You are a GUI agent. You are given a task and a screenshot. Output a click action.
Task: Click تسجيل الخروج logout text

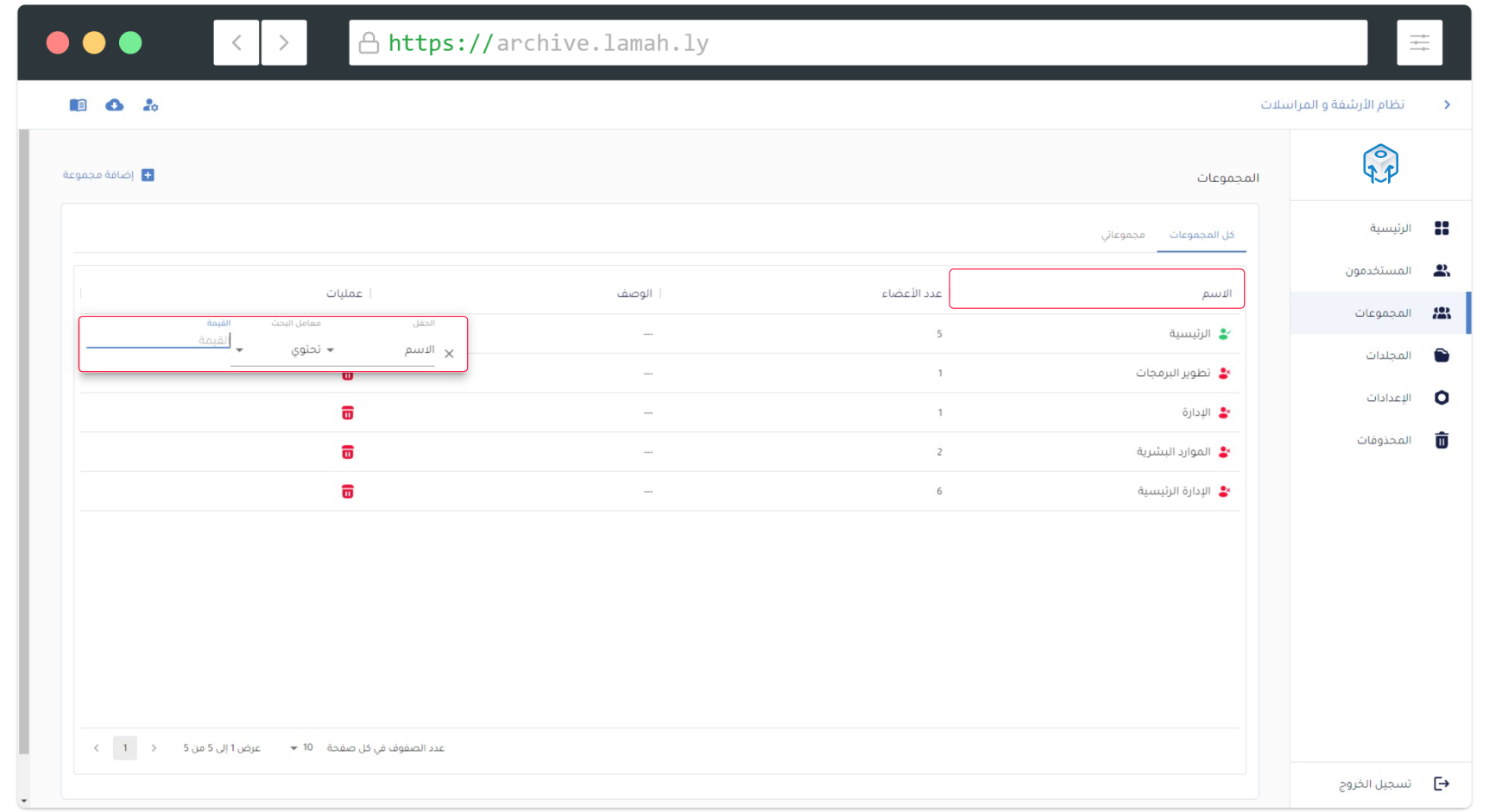[1375, 784]
